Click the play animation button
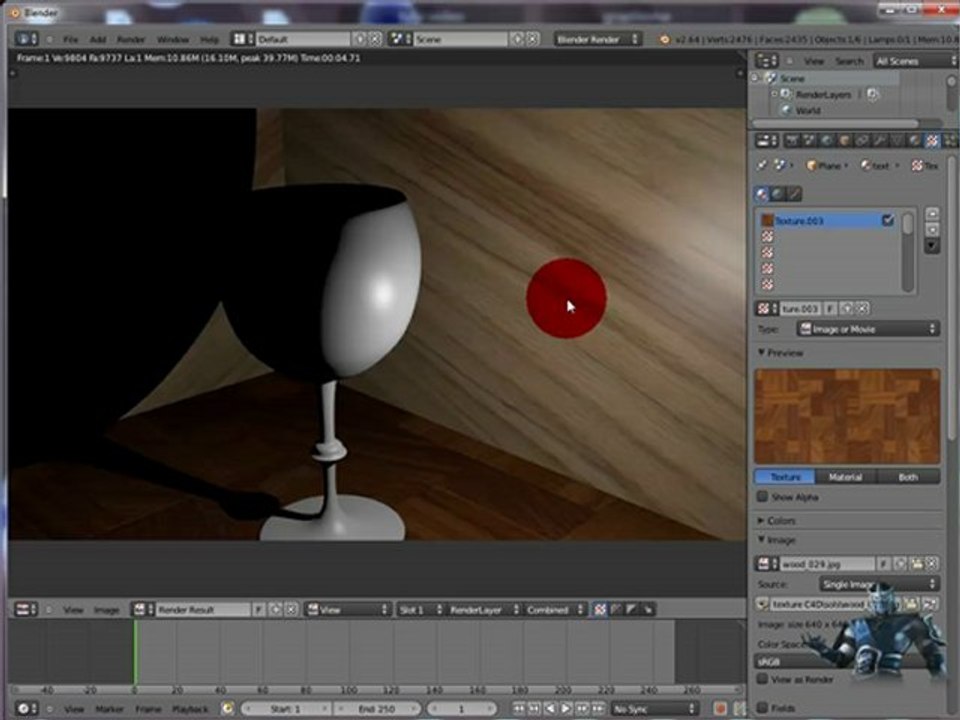This screenshot has width=960, height=720. pos(566,708)
